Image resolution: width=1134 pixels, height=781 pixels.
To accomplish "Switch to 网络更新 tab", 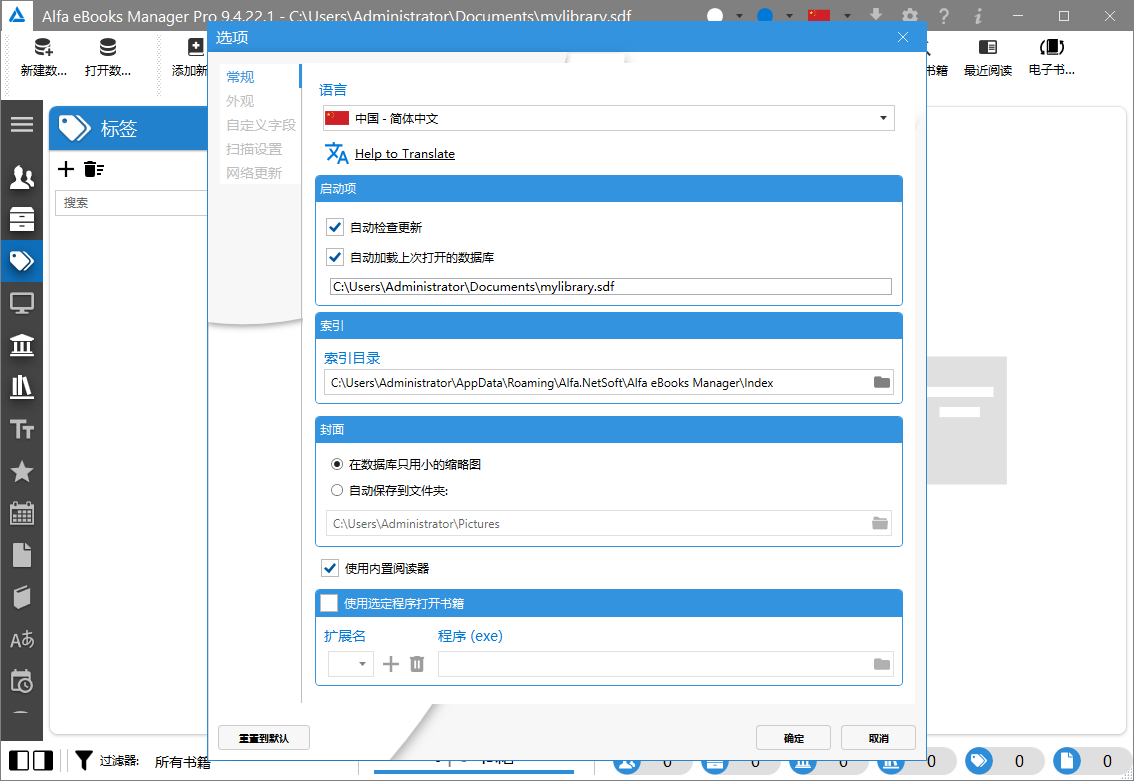I will click(254, 173).
